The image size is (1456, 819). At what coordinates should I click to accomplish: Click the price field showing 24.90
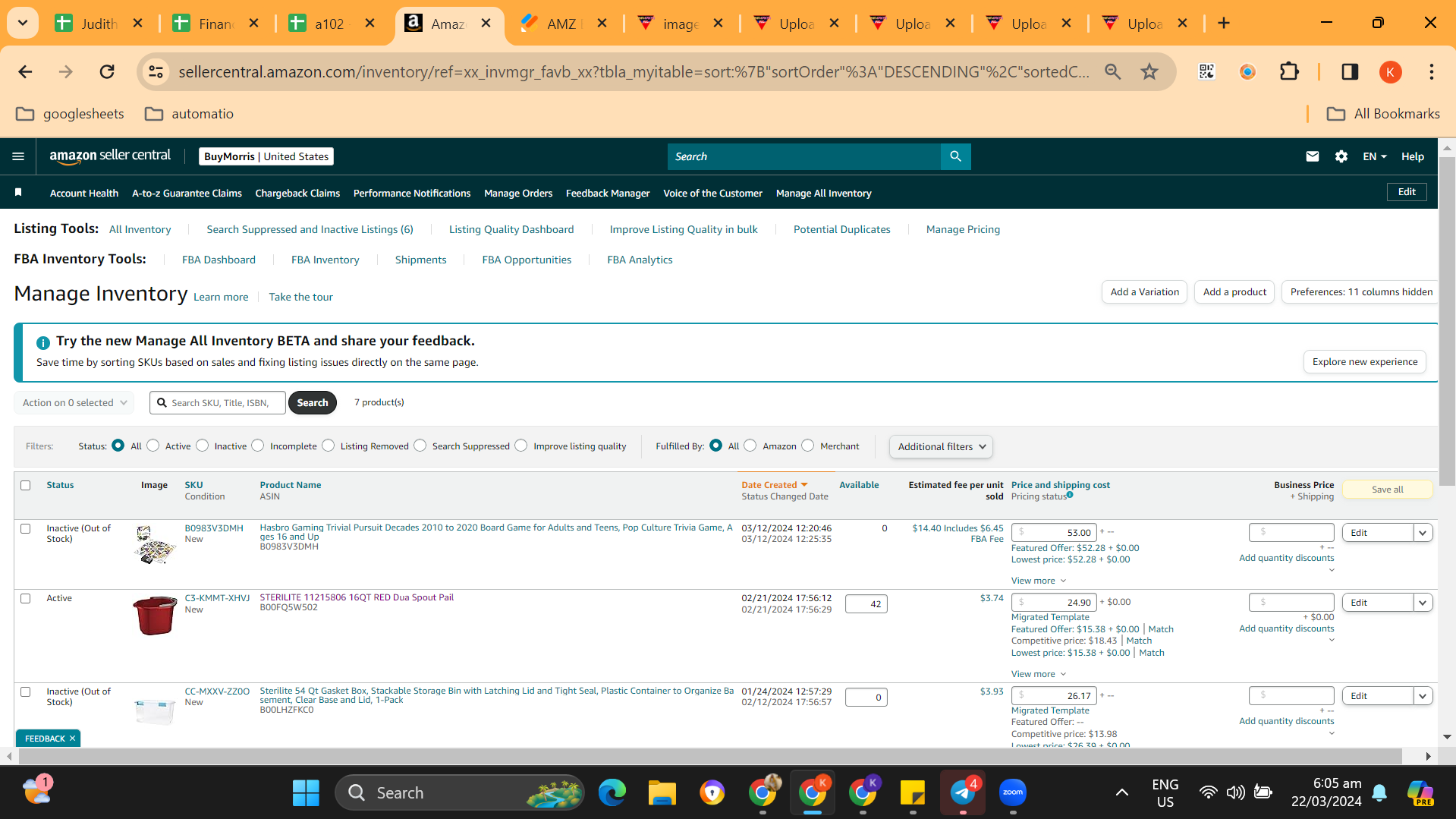1054,603
